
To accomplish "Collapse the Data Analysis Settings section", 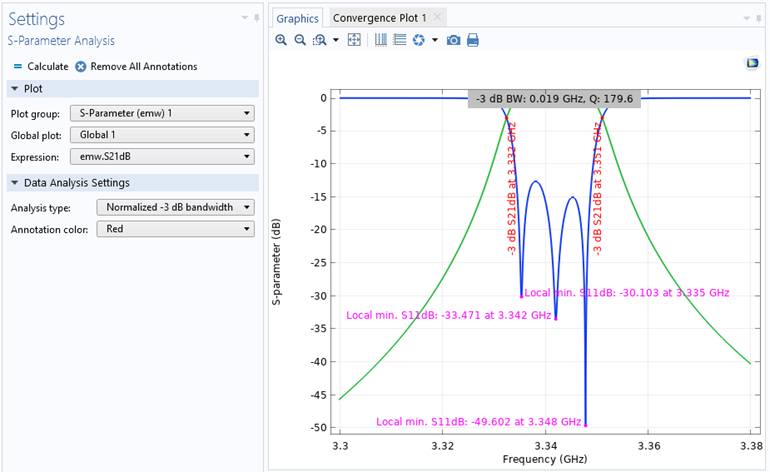I will point(15,183).
